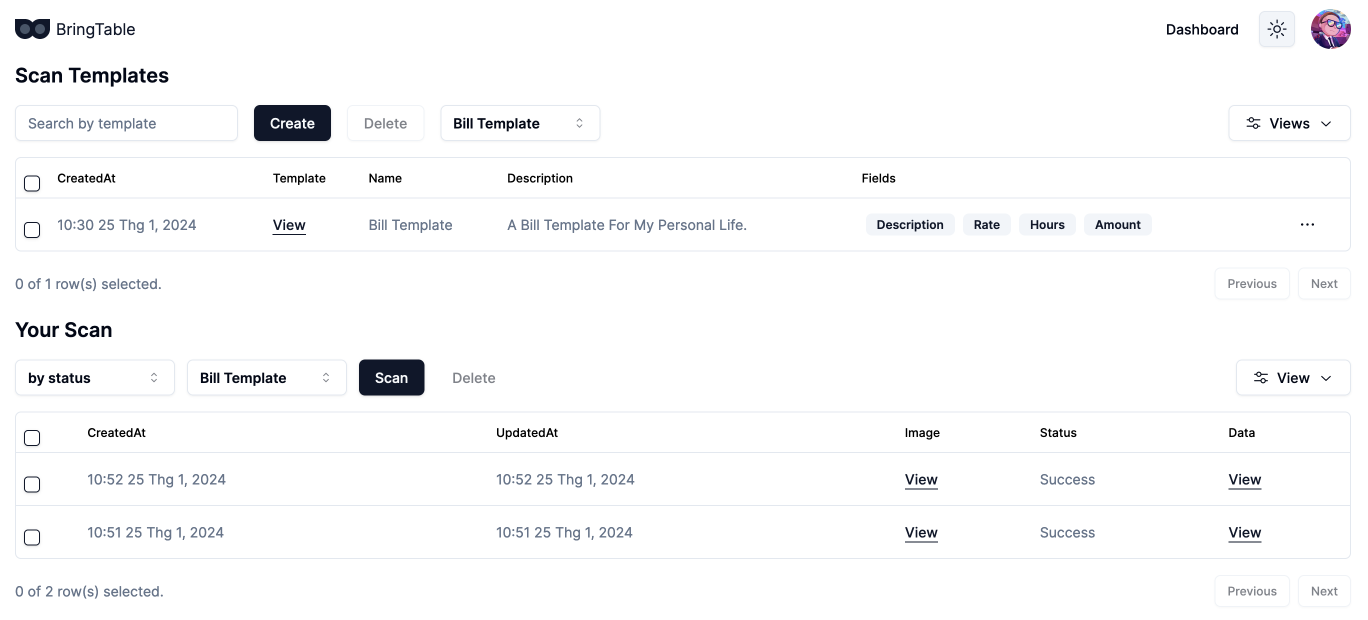The width and height of the screenshot is (1368, 620).
Task: Open Bill Template dropdown next to Scan button
Action: click(267, 378)
